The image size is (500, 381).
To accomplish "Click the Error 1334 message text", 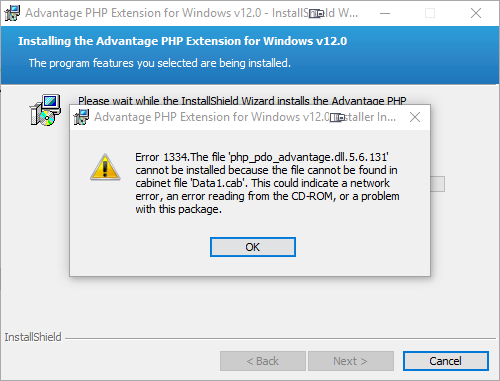I will (267, 183).
